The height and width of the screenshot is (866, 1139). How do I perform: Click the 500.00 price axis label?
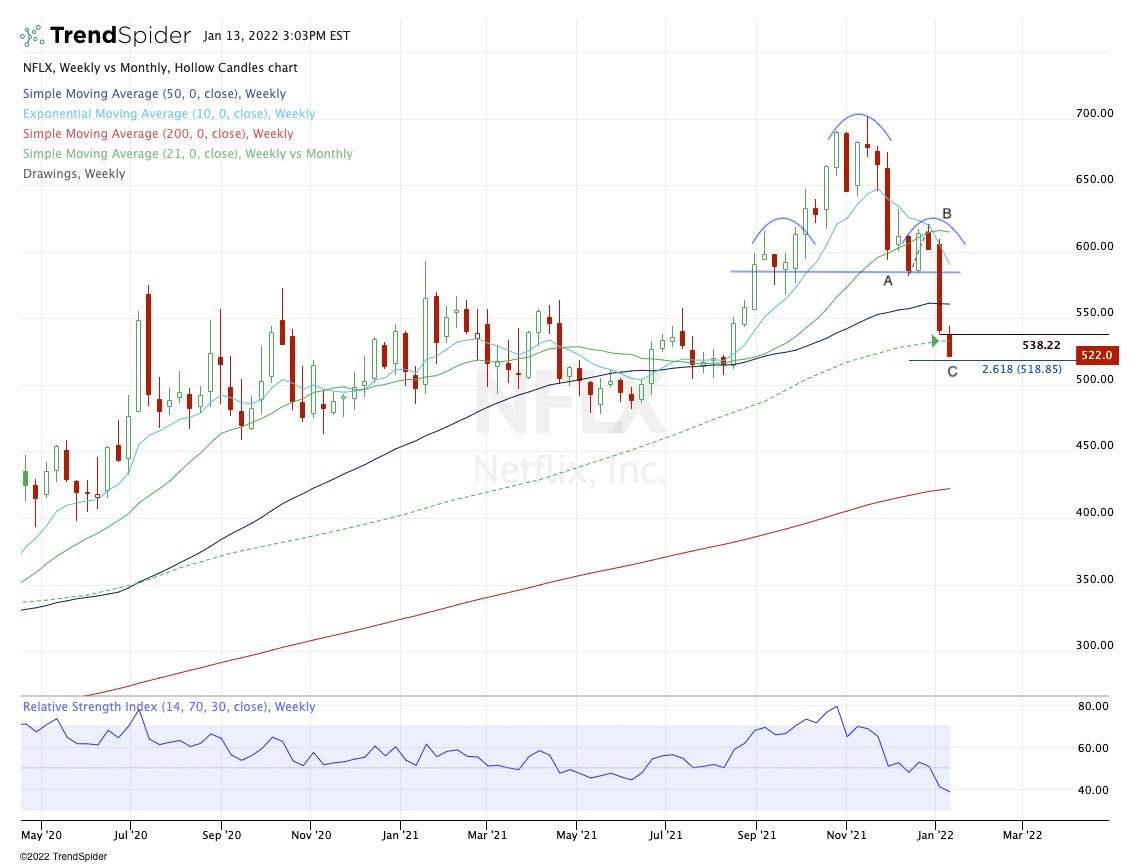(1095, 379)
